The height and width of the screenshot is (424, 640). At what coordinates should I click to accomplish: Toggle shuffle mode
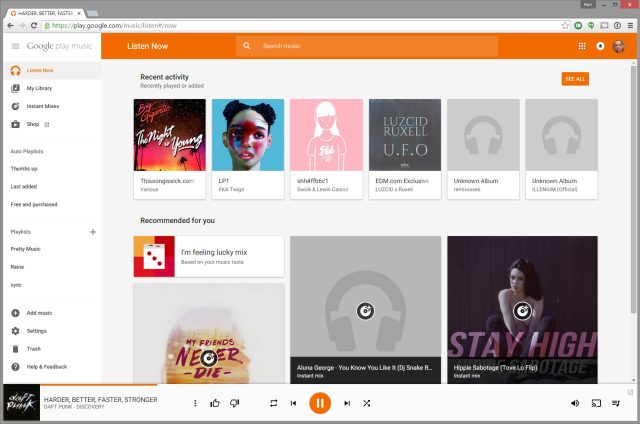point(367,403)
